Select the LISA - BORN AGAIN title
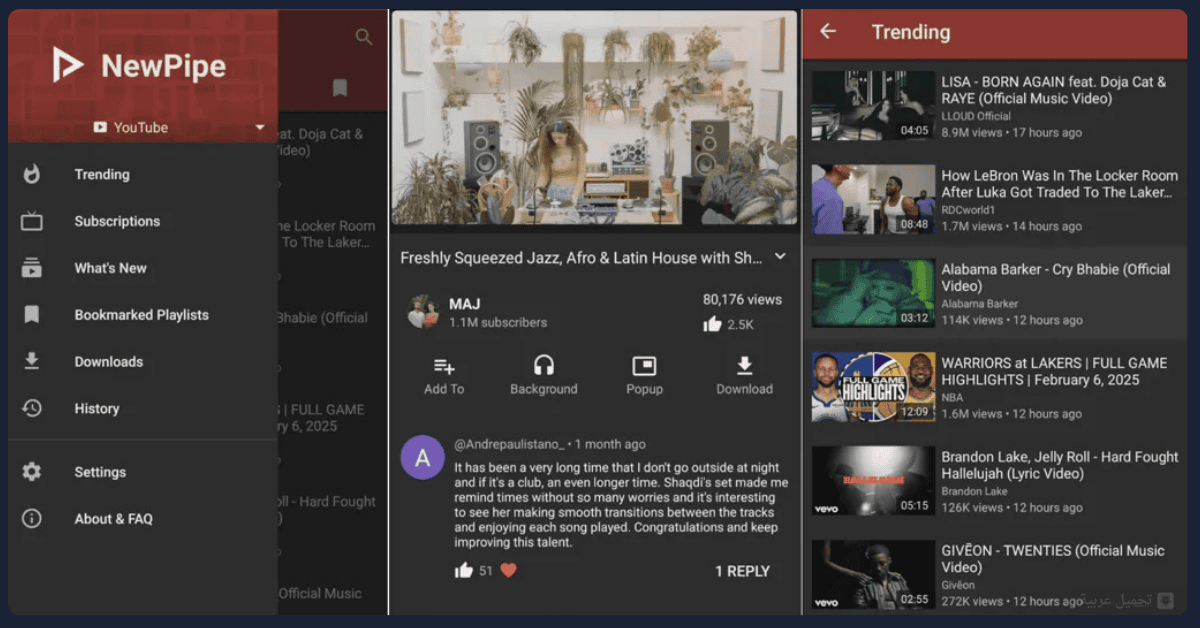The image size is (1200, 628). pos(1054,90)
